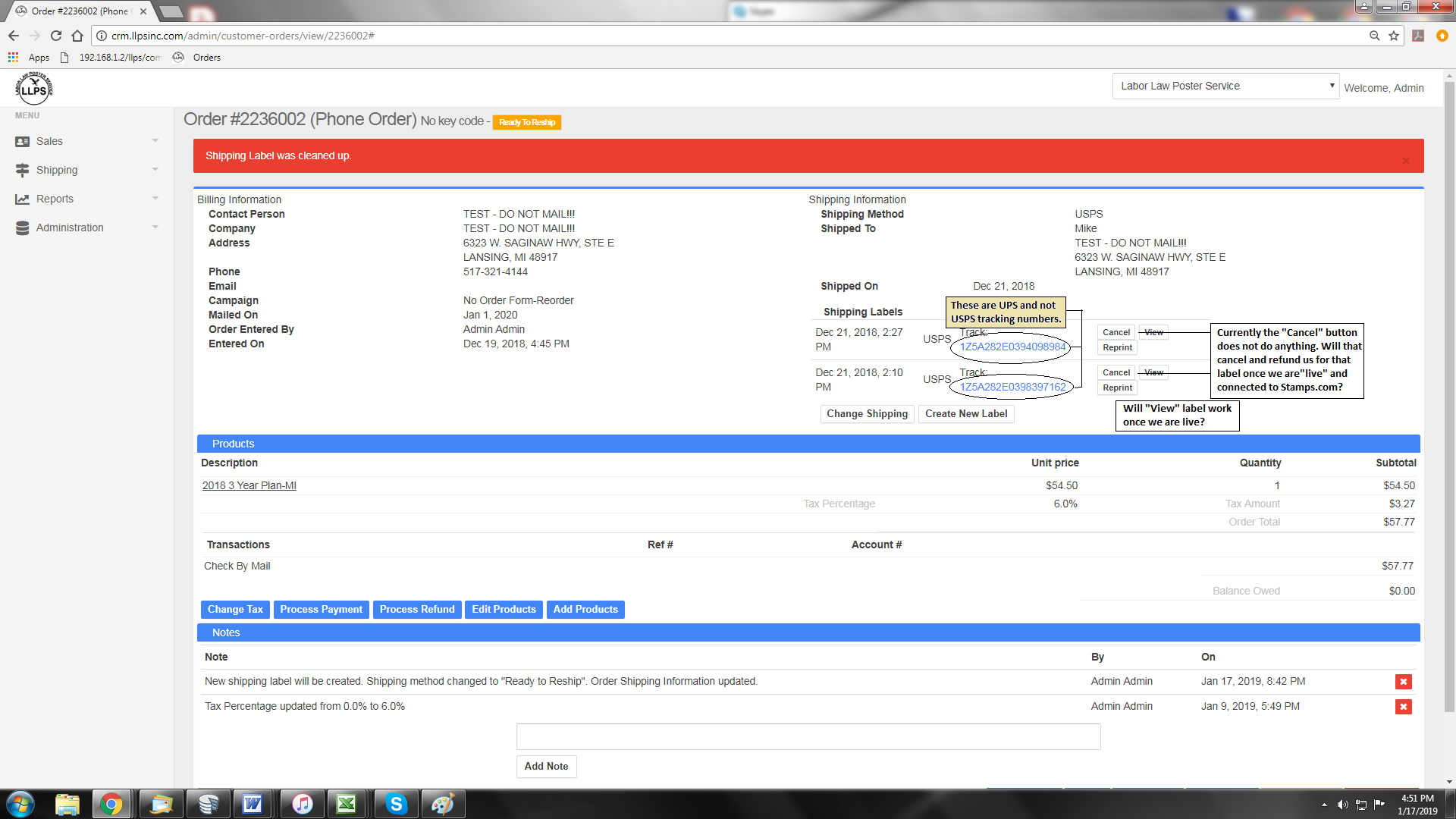Click the LLPS logo icon
The width and height of the screenshot is (1456, 819).
coord(33,89)
